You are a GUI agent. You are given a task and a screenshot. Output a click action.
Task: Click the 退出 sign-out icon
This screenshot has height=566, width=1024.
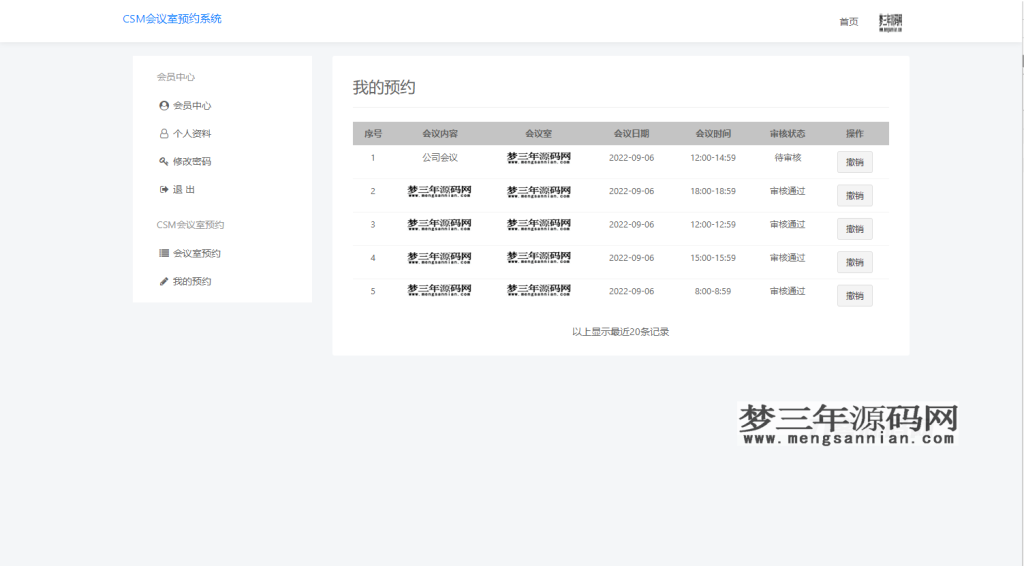point(164,189)
